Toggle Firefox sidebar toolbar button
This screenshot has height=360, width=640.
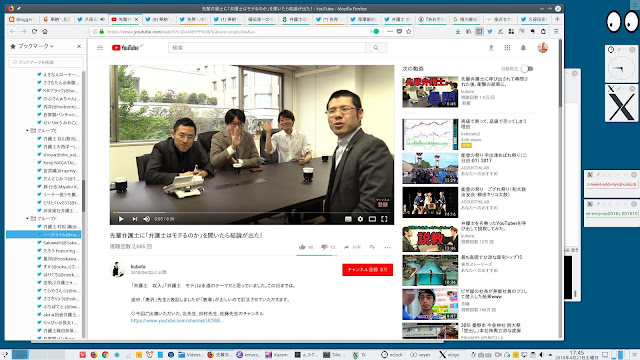[x=479, y=31]
